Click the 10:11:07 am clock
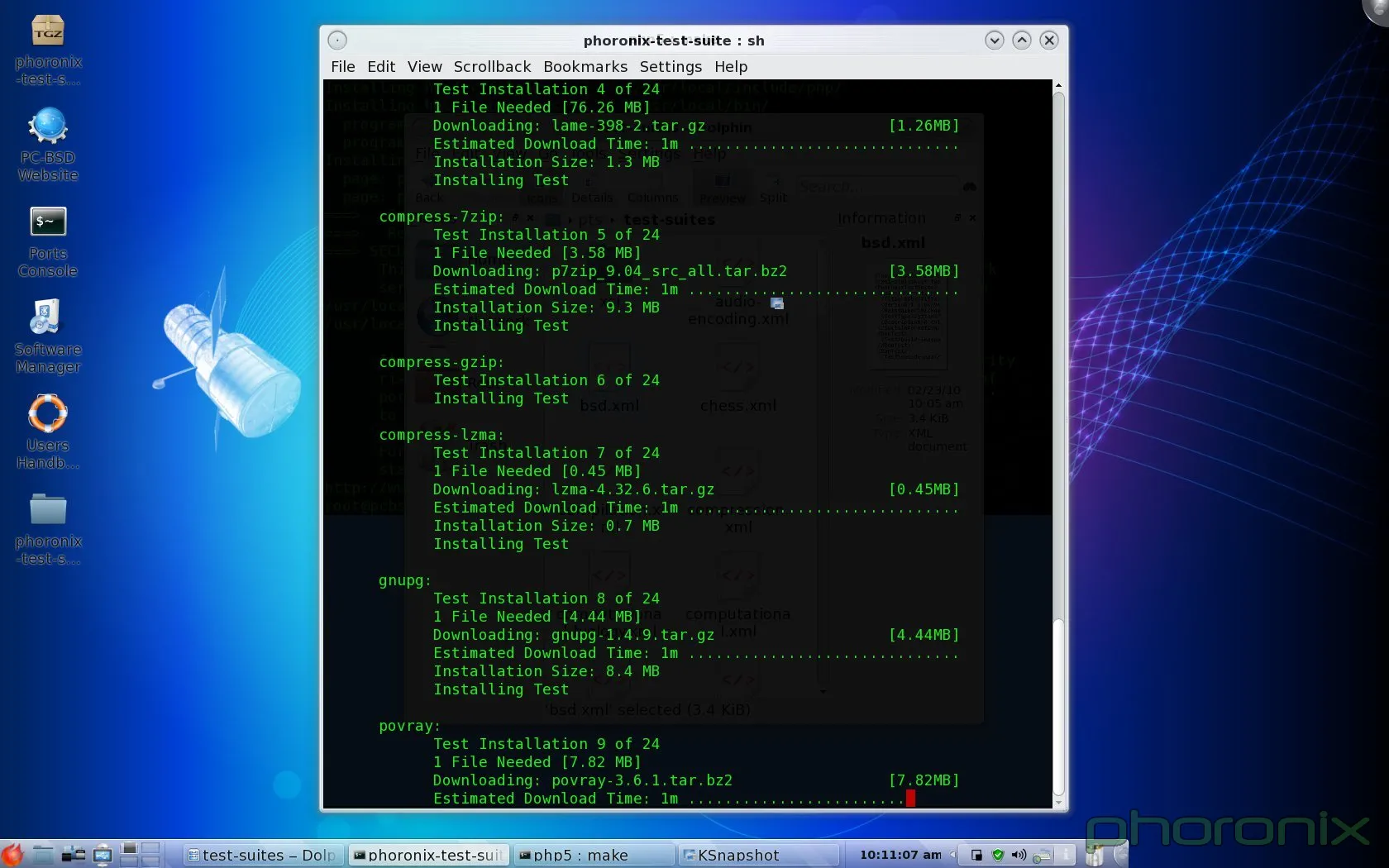This screenshot has width=1389, height=868. [x=900, y=855]
